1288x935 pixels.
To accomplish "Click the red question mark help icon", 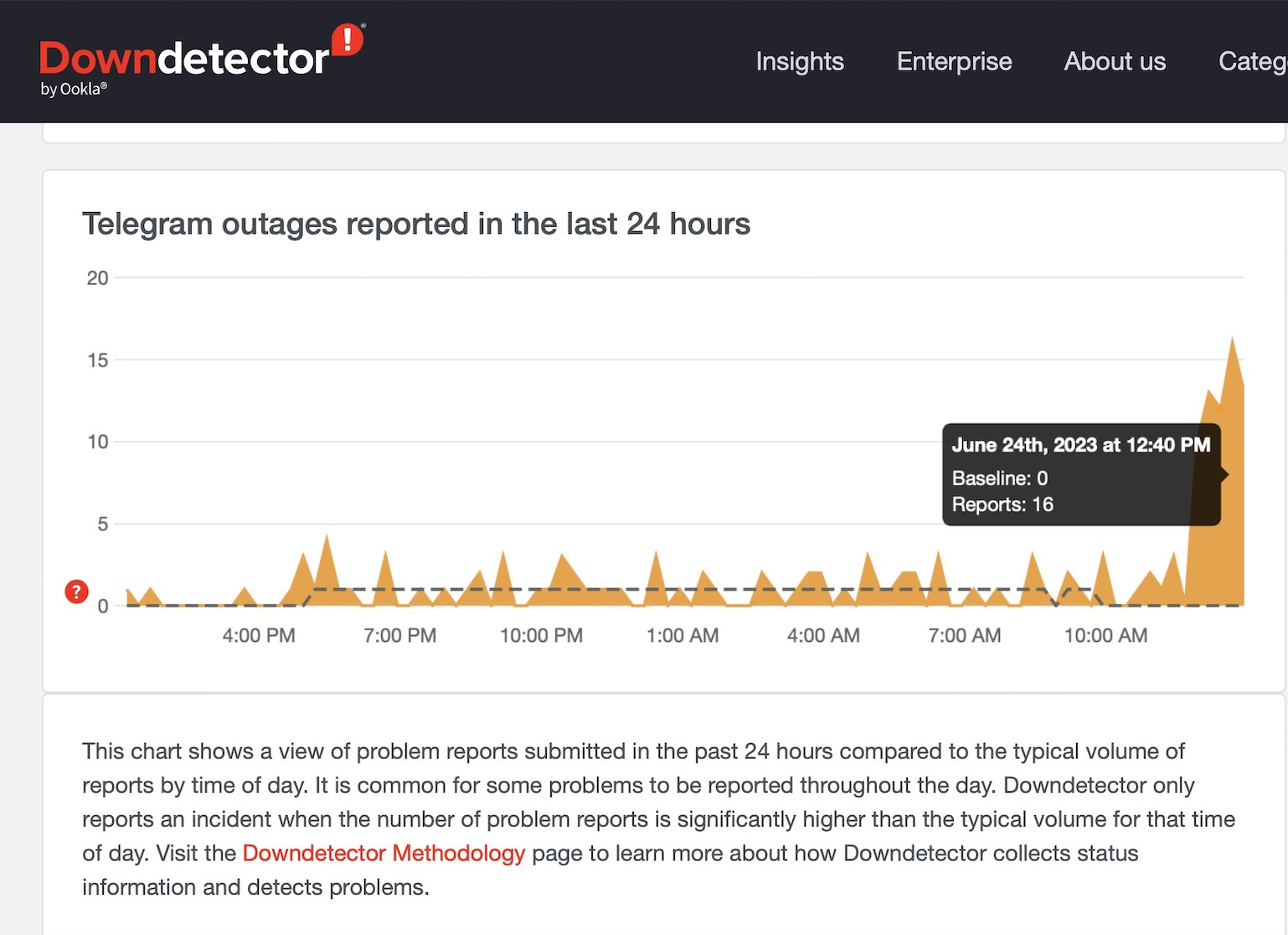I will (76, 591).
